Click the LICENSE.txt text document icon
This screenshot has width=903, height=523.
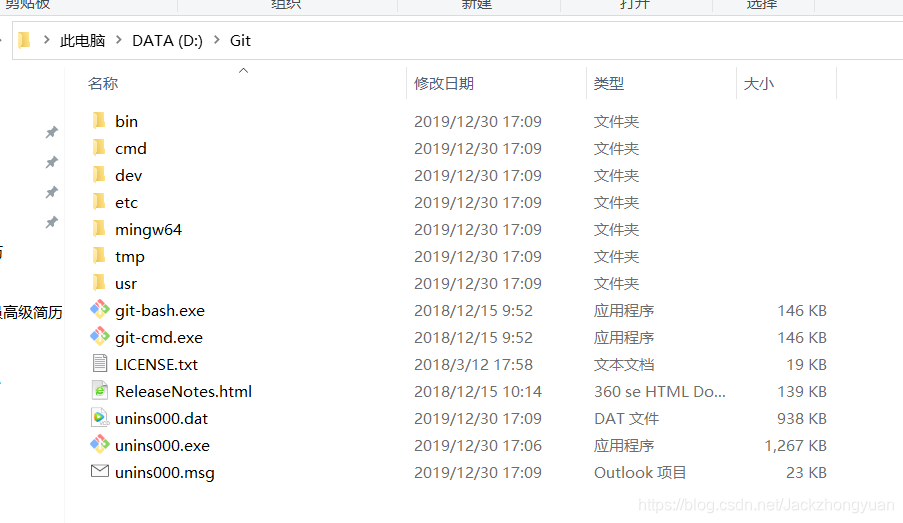pos(100,363)
